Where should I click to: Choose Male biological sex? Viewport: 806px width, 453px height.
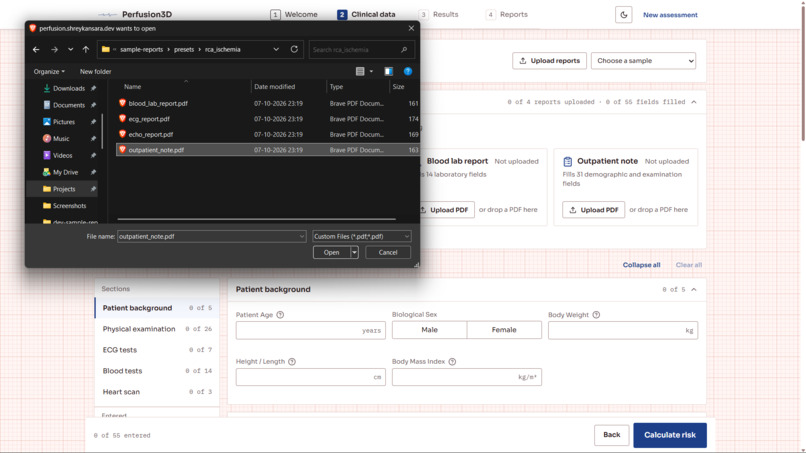[x=429, y=330]
